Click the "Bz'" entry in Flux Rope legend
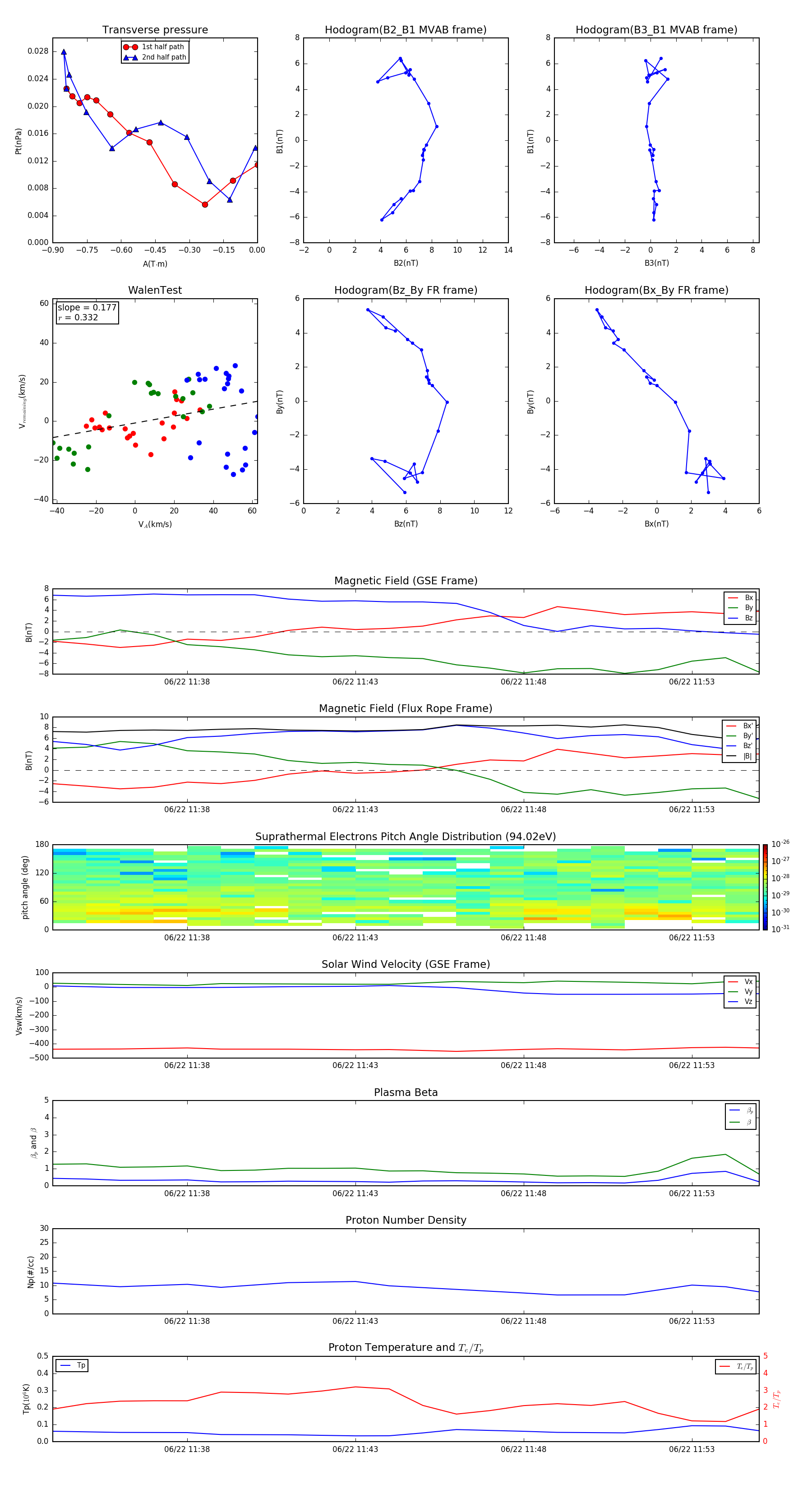Screen dimensions: 812x1489 tap(739, 746)
